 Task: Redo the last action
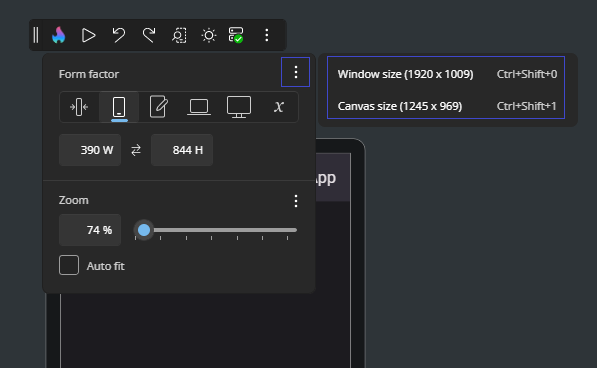click(x=149, y=35)
